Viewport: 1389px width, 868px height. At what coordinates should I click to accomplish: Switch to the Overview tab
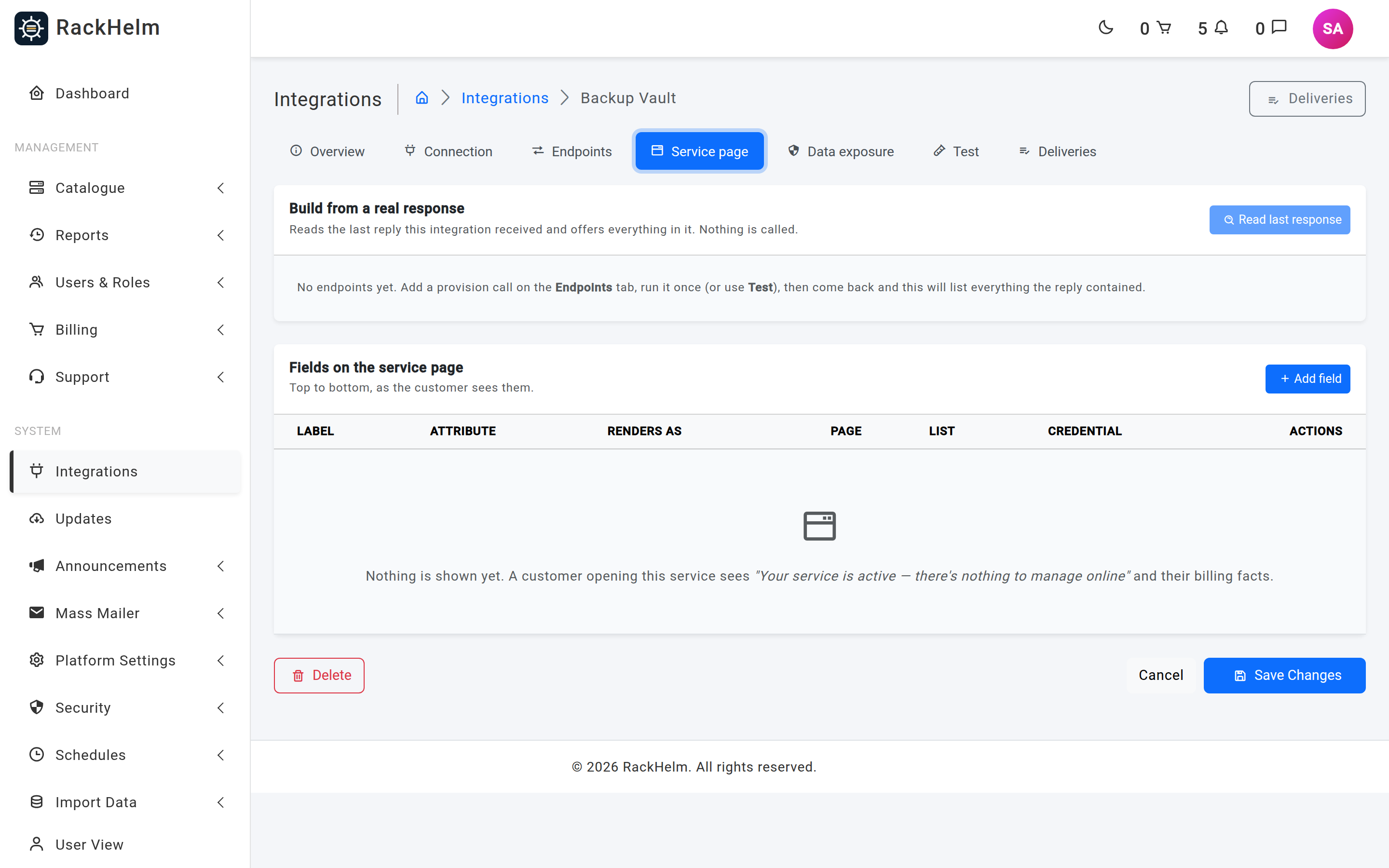[327, 151]
